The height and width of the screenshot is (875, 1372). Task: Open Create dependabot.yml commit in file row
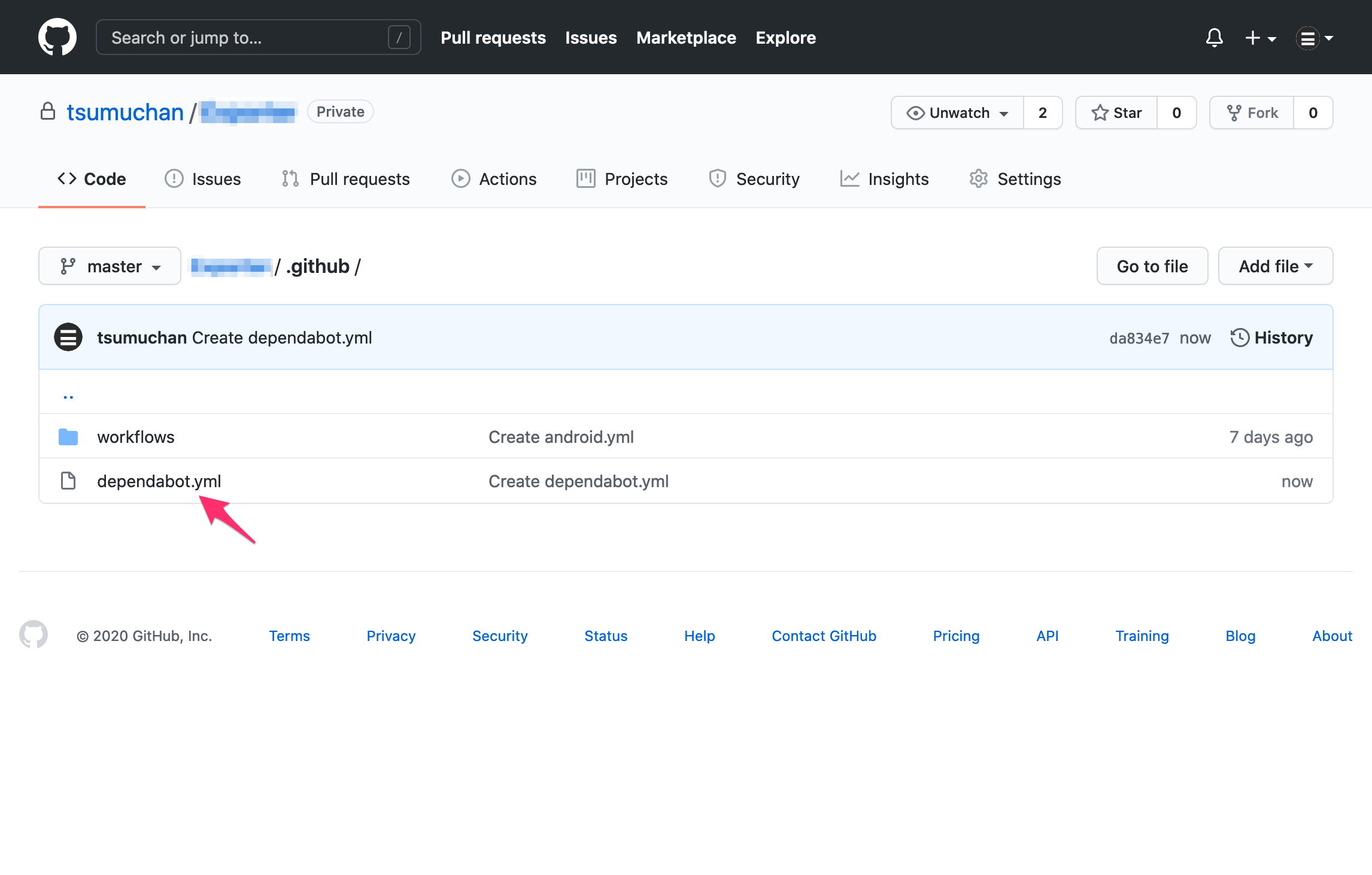(x=578, y=481)
